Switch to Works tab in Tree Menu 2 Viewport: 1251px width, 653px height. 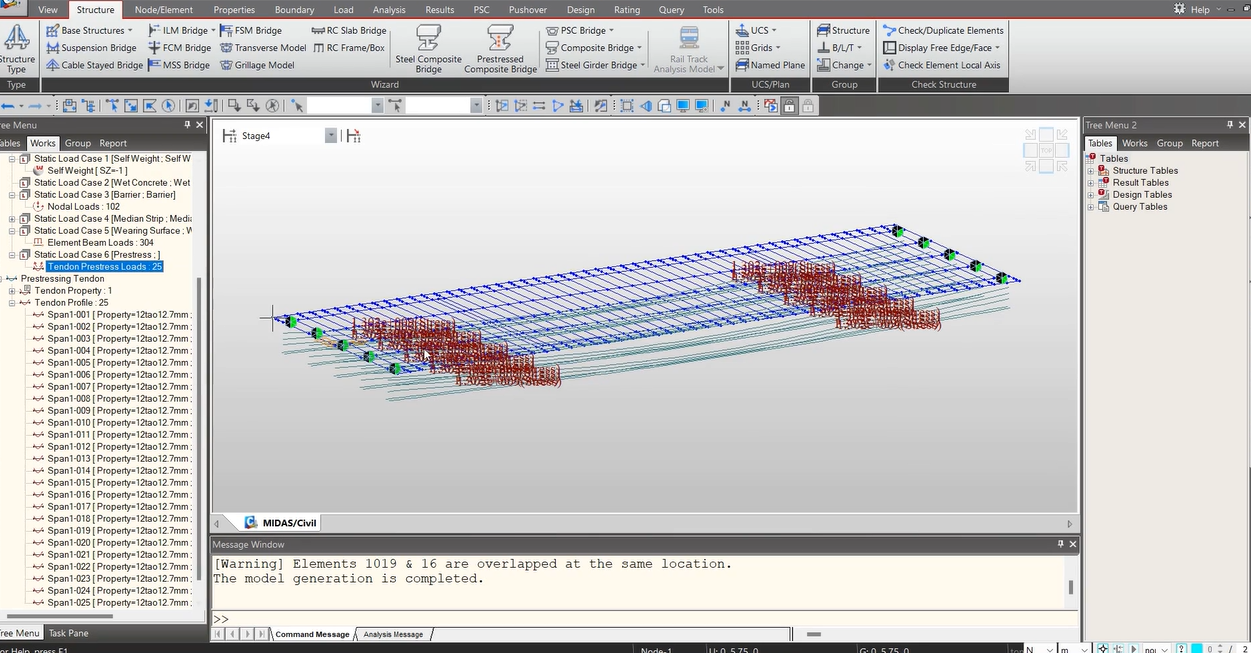pos(1134,143)
